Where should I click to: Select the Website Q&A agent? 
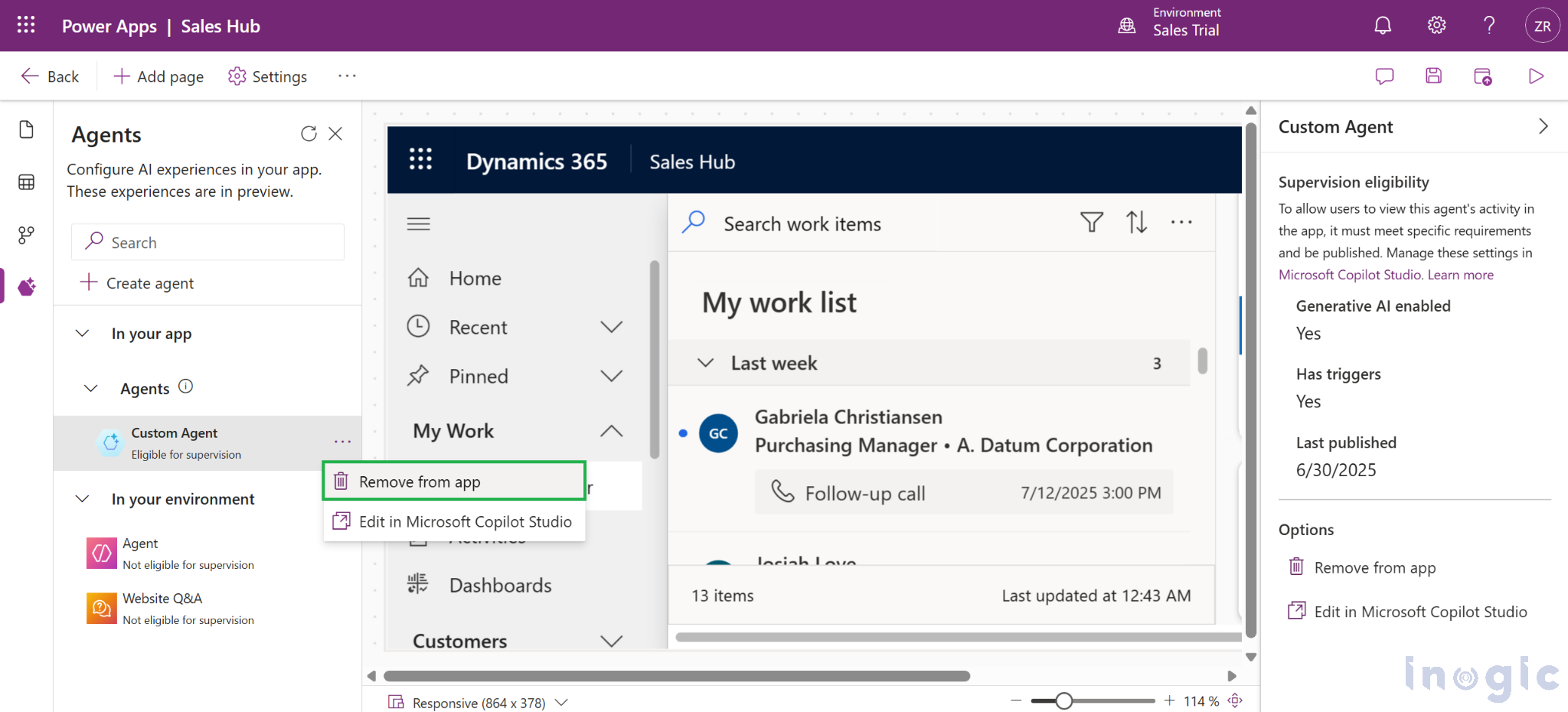[x=207, y=608]
